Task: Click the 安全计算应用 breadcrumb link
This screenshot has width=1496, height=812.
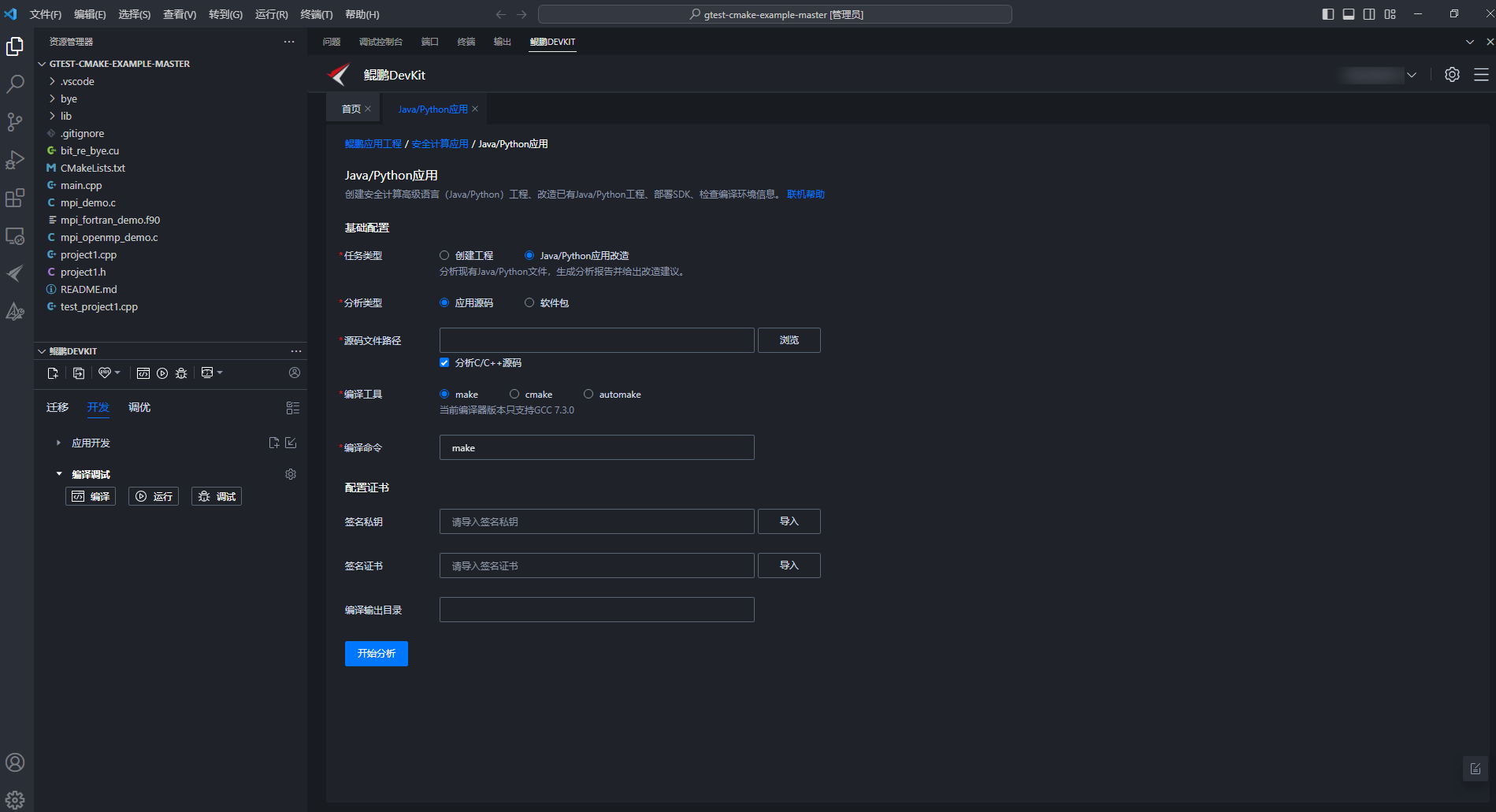Action: click(x=440, y=143)
